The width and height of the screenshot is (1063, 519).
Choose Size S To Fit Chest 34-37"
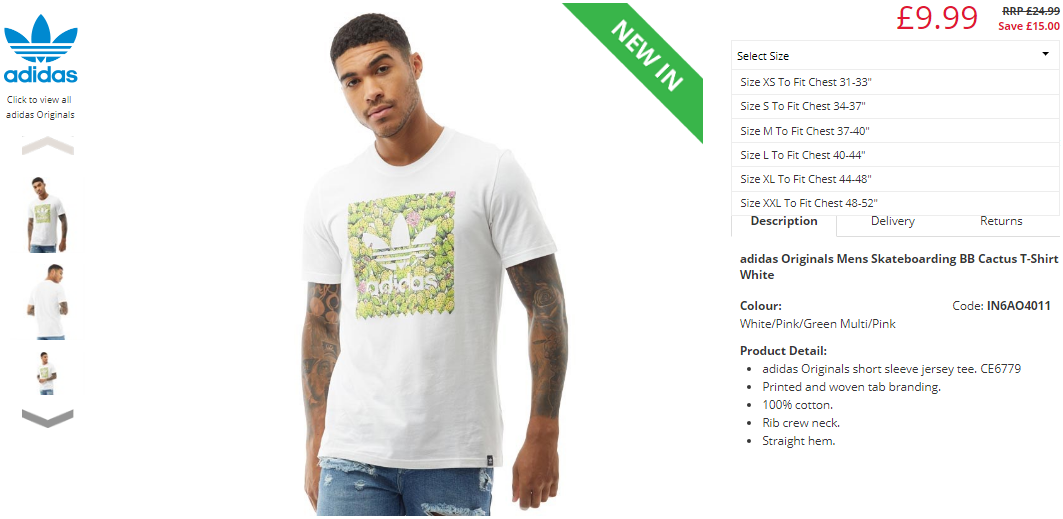click(895, 106)
